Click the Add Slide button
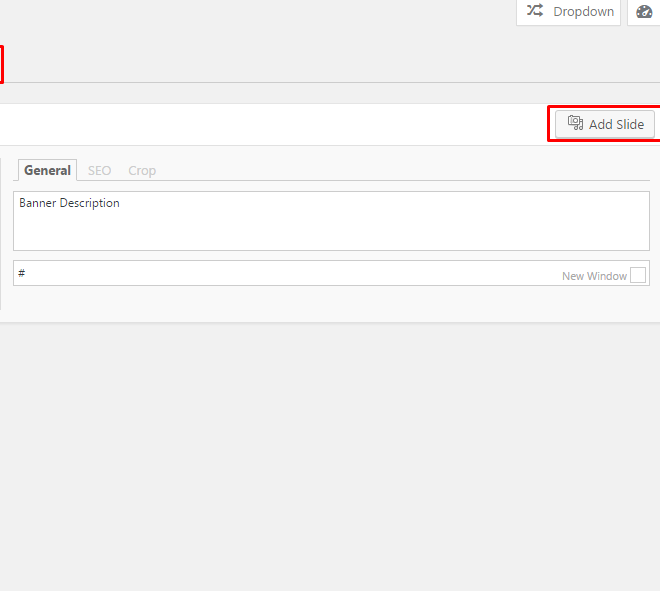This screenshot has height=591, width=660. pyautogui.click(x=605, y=124)
